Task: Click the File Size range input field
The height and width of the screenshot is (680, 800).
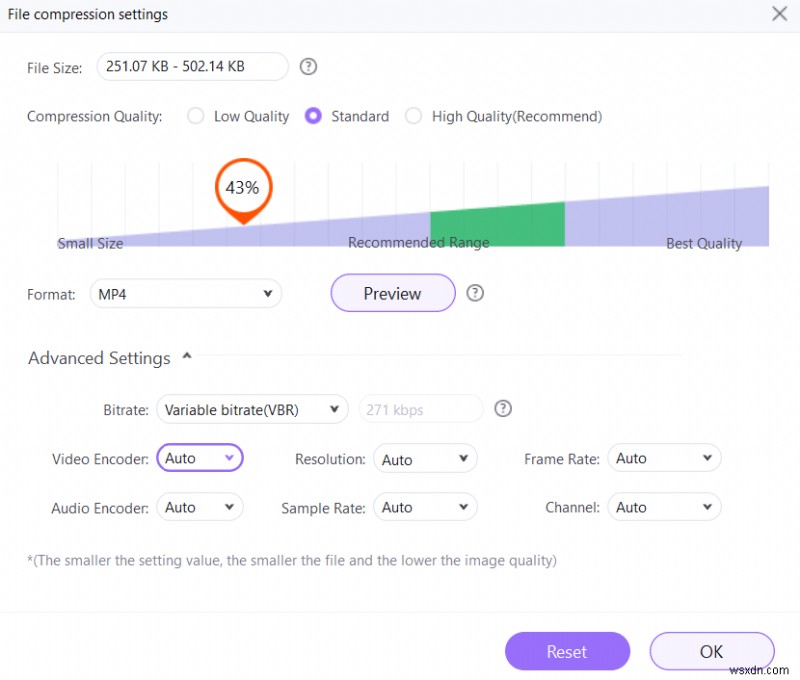Action: tap(192, 66)
